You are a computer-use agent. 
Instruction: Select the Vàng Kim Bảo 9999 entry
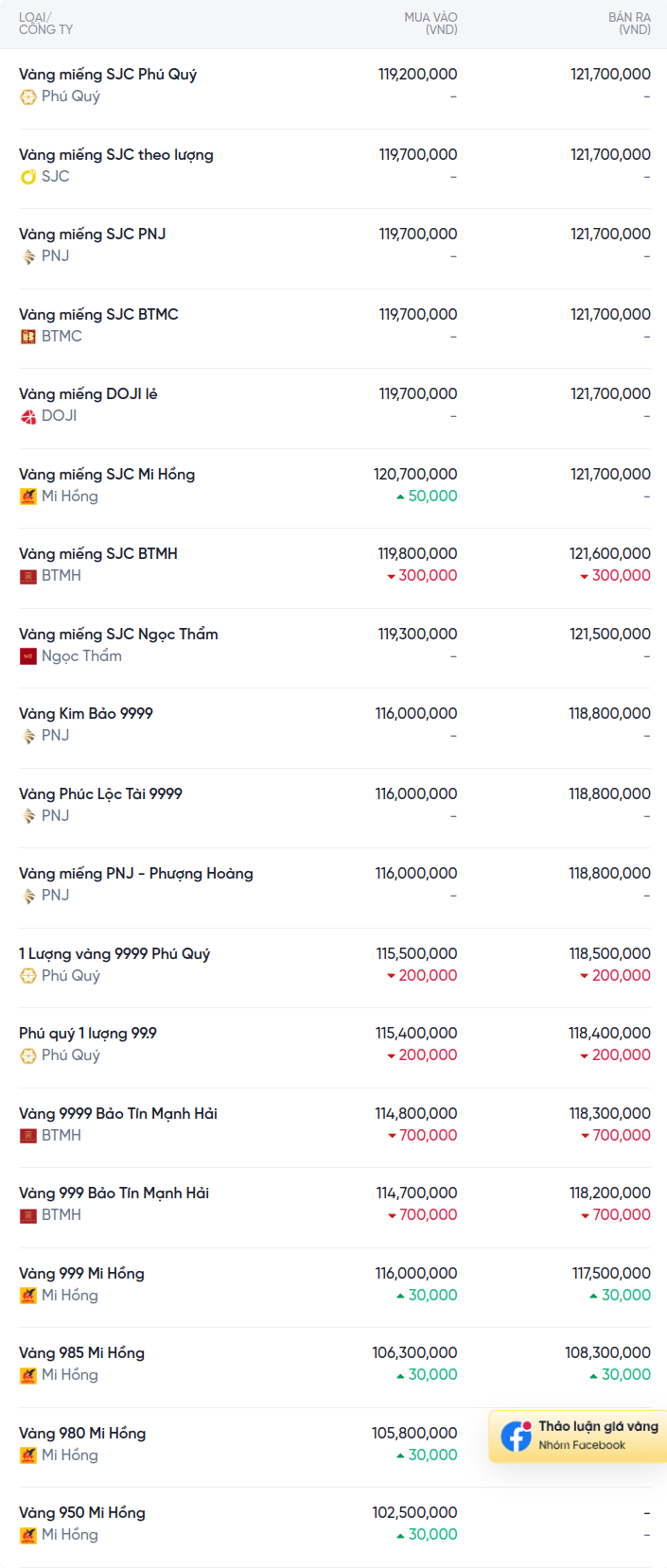tap(86, 713)
